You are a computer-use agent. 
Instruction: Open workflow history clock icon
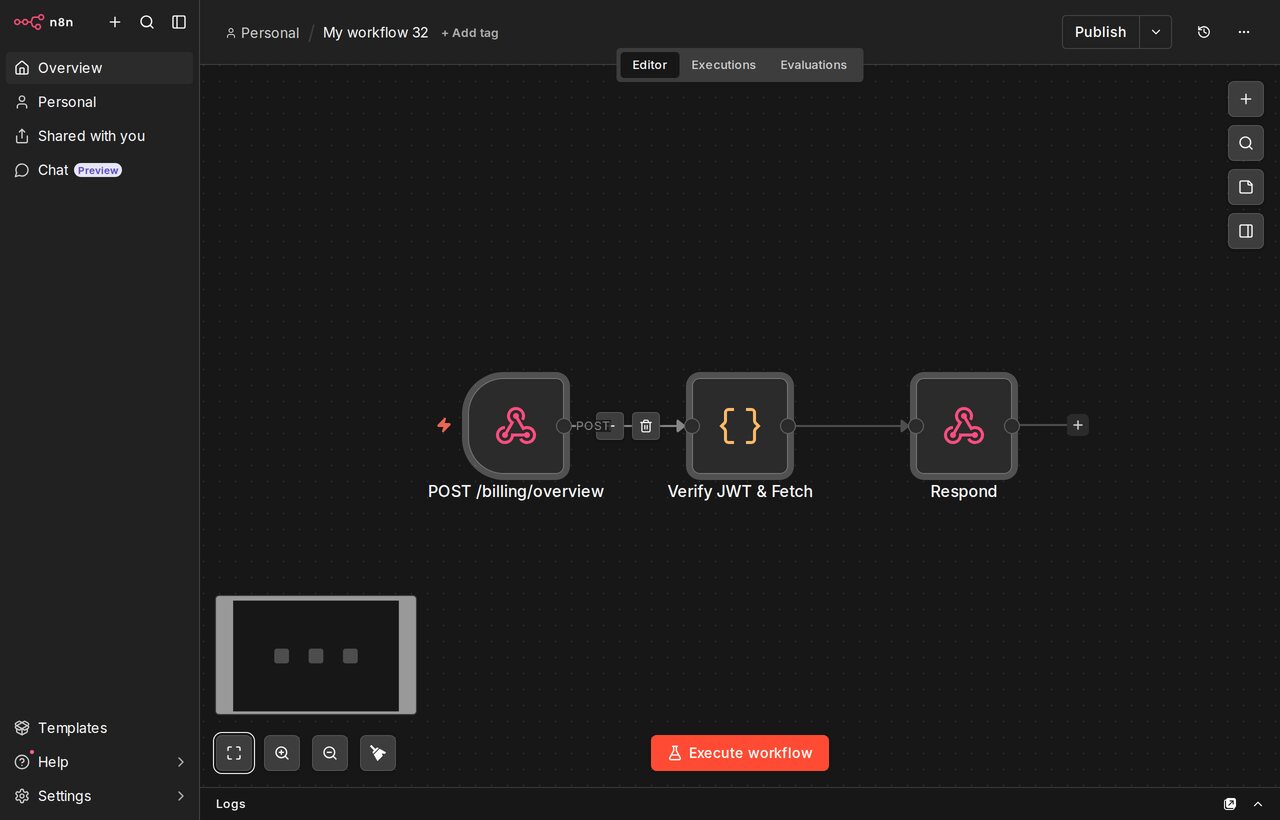1204,32
